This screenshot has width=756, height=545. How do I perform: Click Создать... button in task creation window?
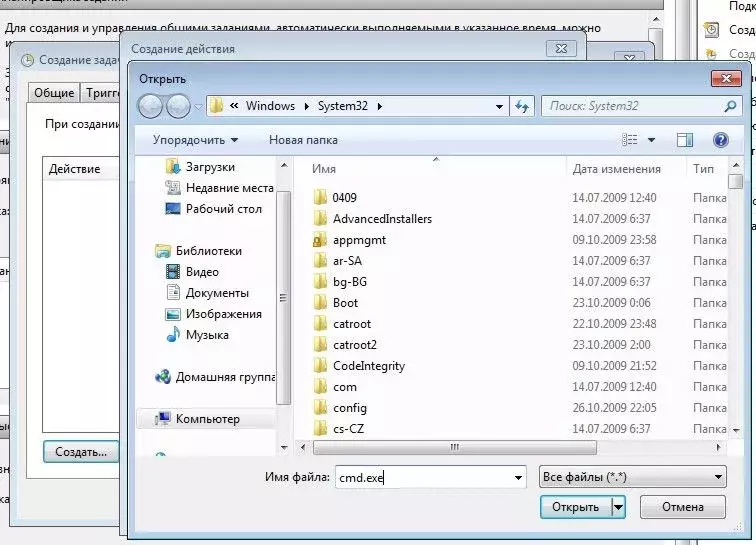[x=81, y=452]
